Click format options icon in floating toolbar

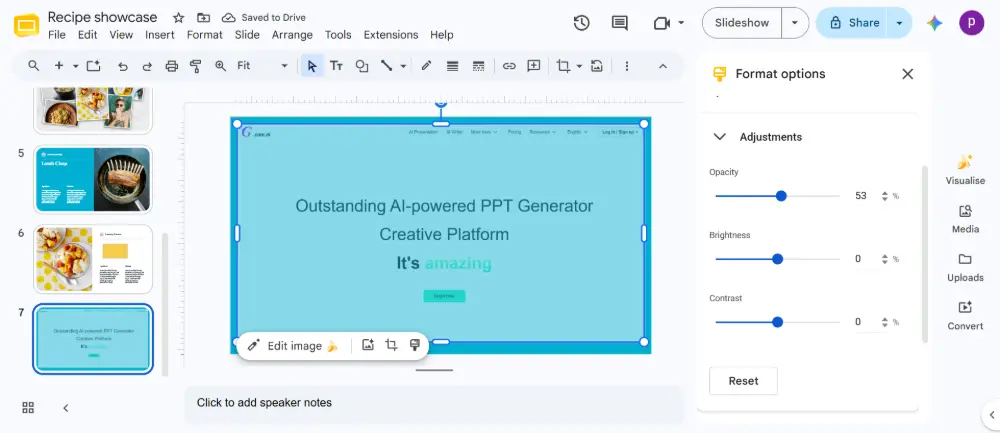415,345
